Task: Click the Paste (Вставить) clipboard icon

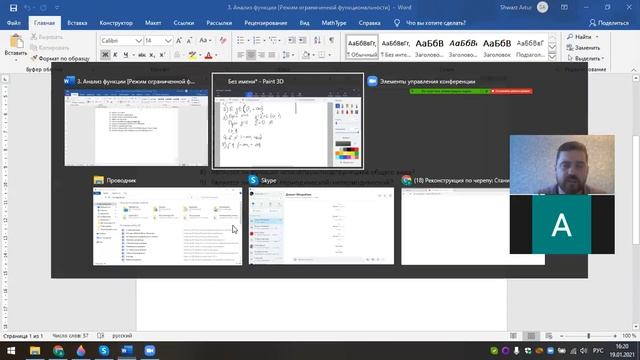Action: 16,42
